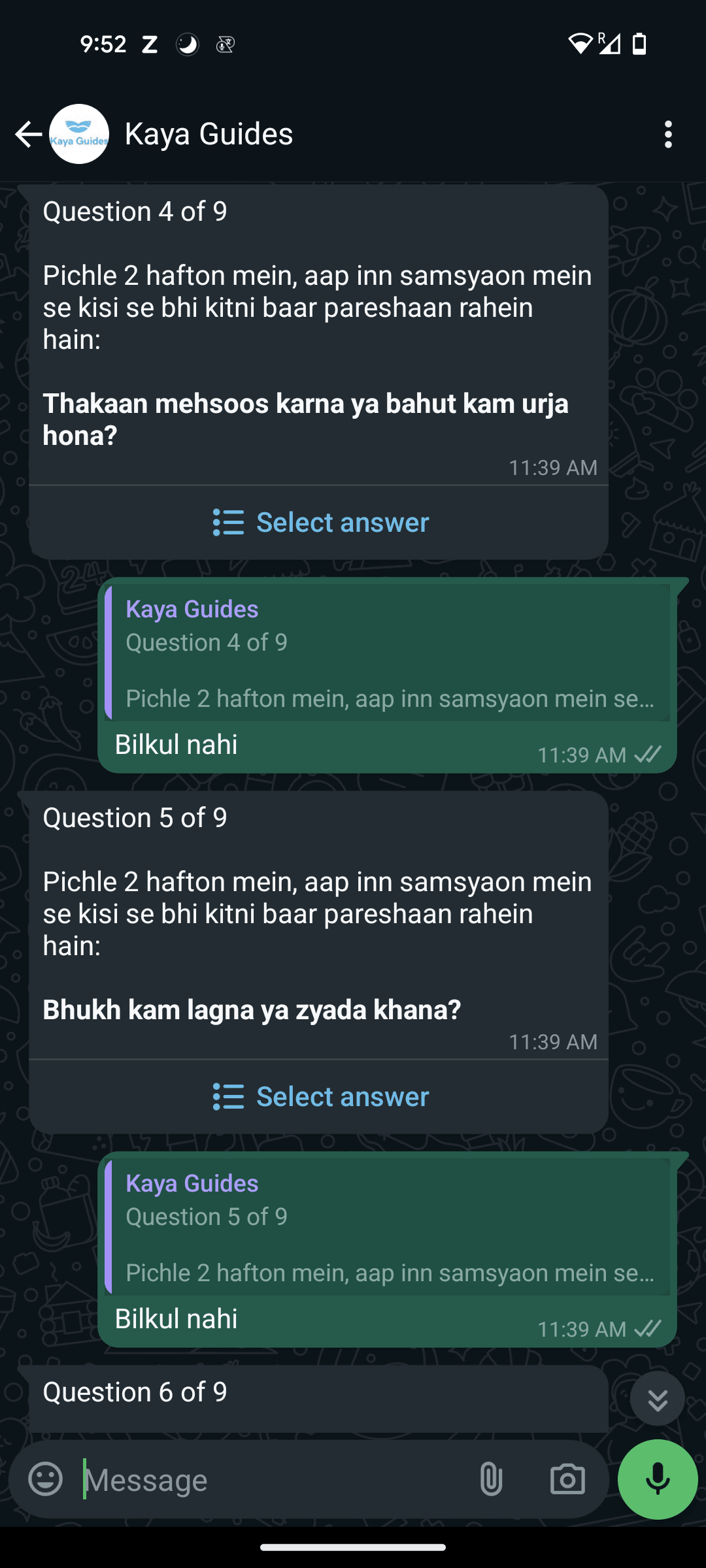Screen dimensions: 706x1568
Task: Tap the emoji smiley icon
Action: [46, 1479]
